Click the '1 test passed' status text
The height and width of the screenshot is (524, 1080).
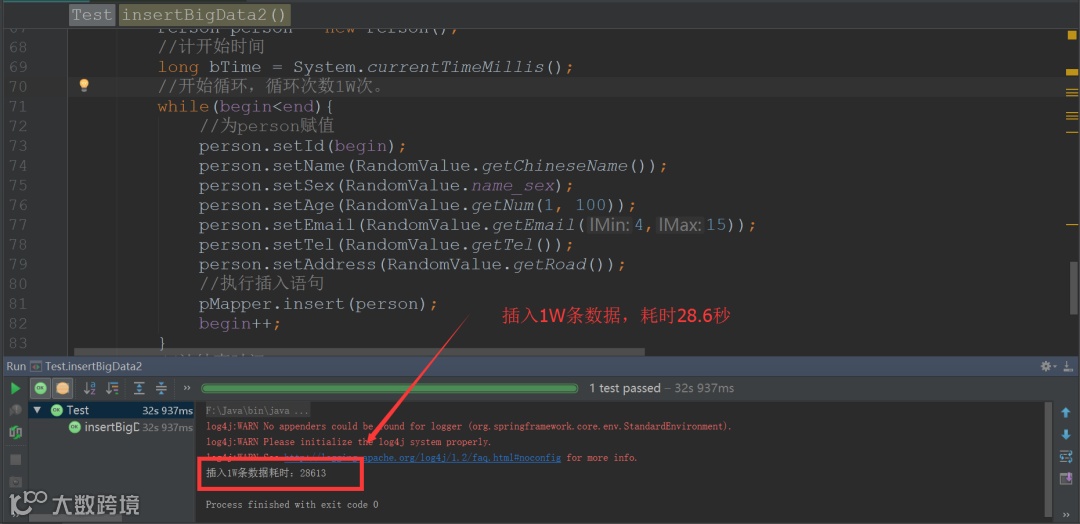pyautogui.click(x=625, y=388)
